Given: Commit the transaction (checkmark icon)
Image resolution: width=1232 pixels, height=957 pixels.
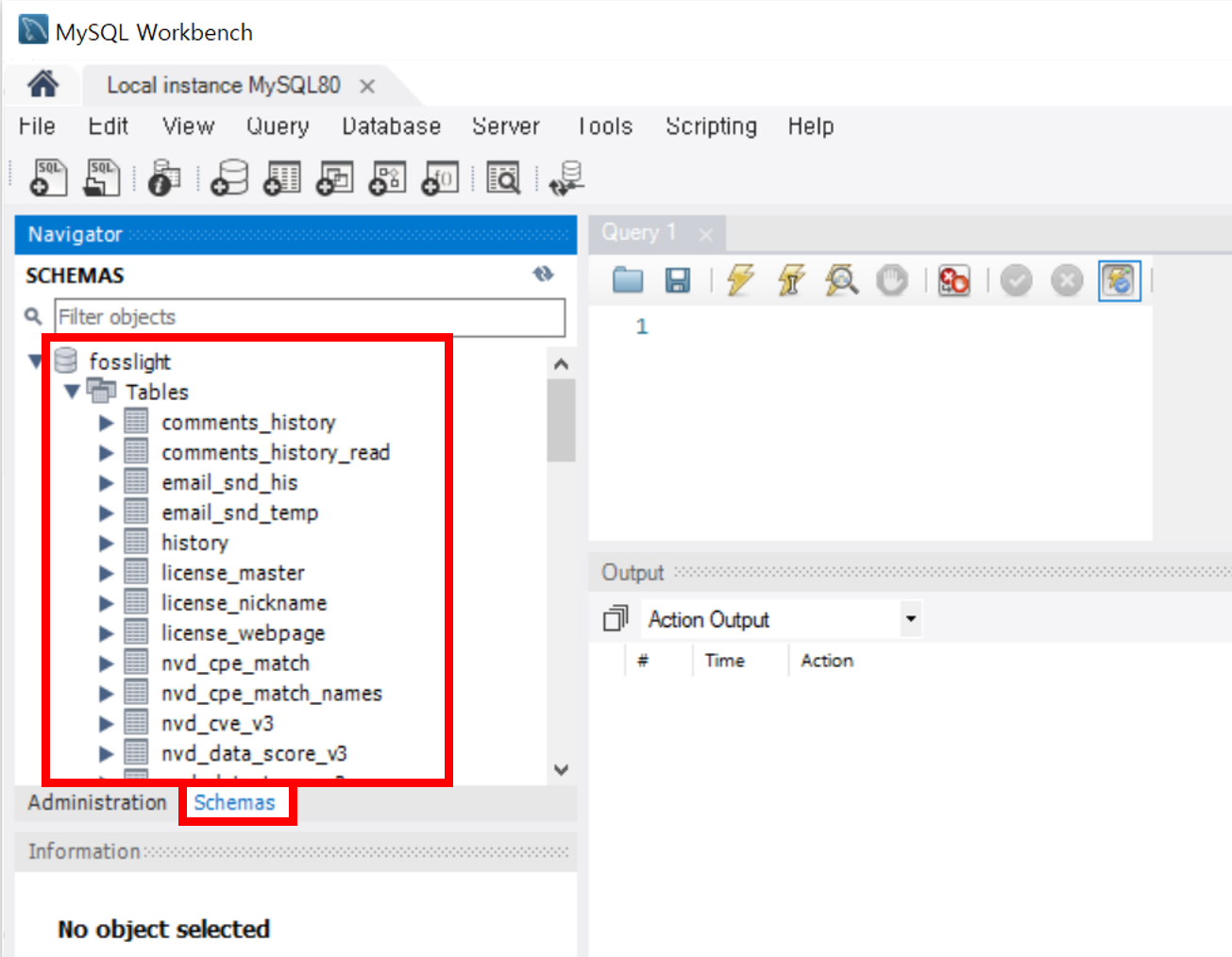Looking at the screenshot, I should pyautogui.click(x=1016, y=280).
